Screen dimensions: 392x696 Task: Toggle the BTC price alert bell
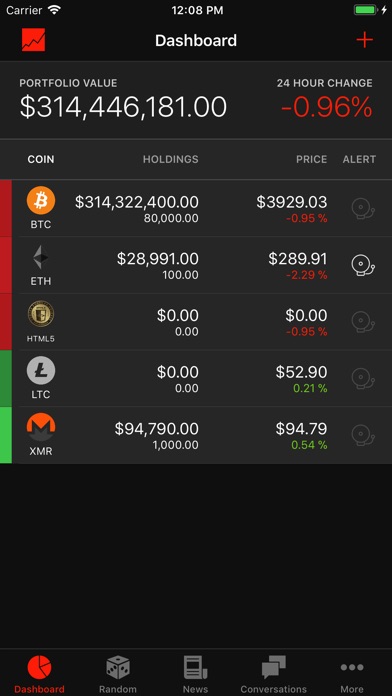(363, 209)
